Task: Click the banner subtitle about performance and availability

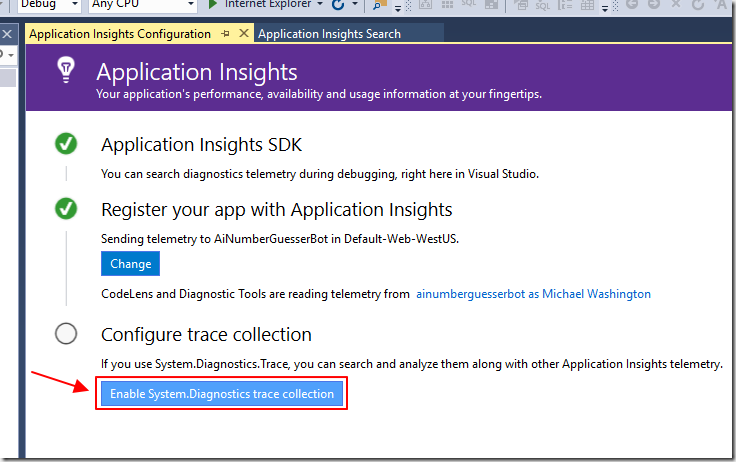Action: coord(319,94)
